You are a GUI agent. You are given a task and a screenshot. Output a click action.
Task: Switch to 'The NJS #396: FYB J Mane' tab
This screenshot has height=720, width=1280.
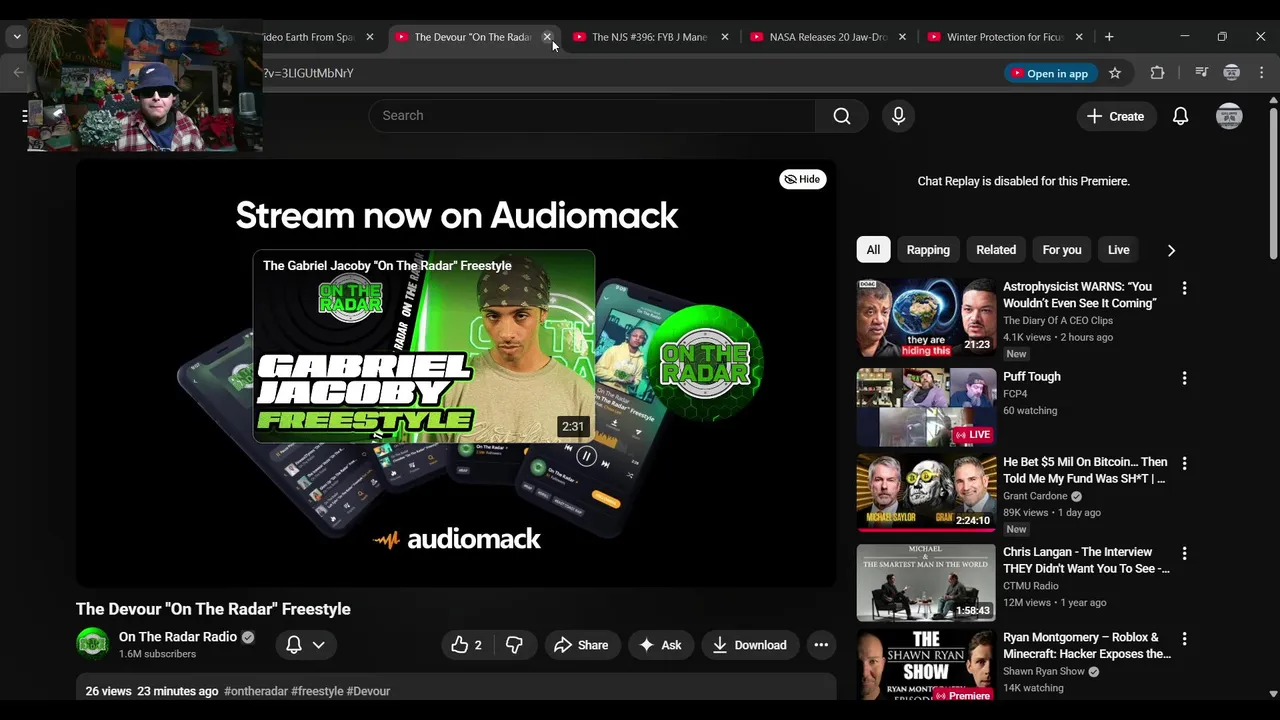649,37
